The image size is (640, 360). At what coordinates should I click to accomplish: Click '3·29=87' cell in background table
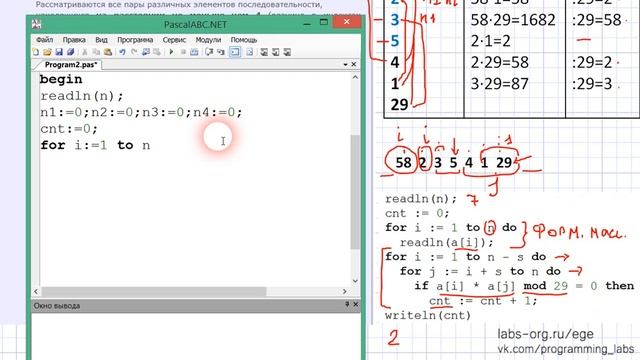point(499,84)
